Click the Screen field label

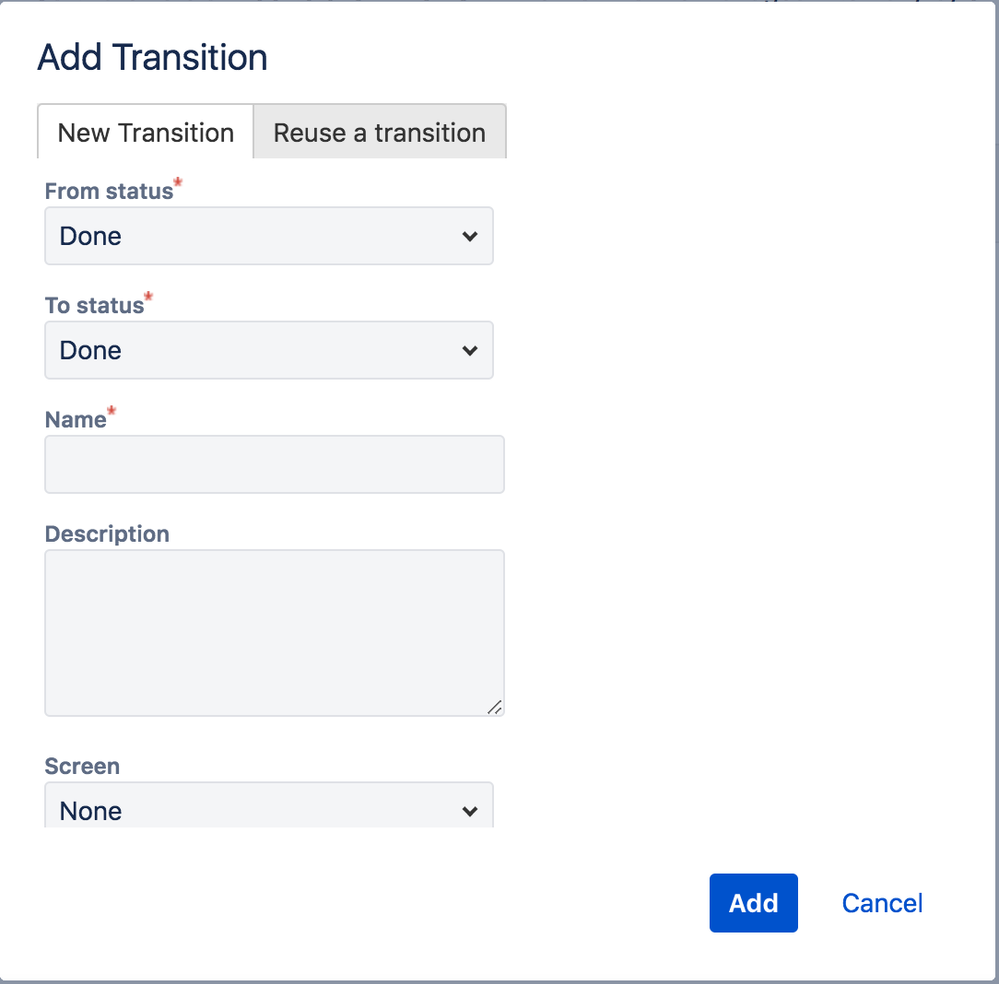pyautogui.click(x=81, y=766)
